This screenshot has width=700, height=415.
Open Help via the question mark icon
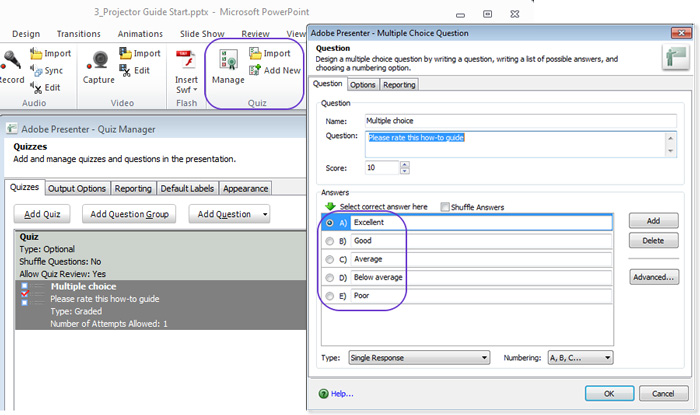click(x=324, y=394)
